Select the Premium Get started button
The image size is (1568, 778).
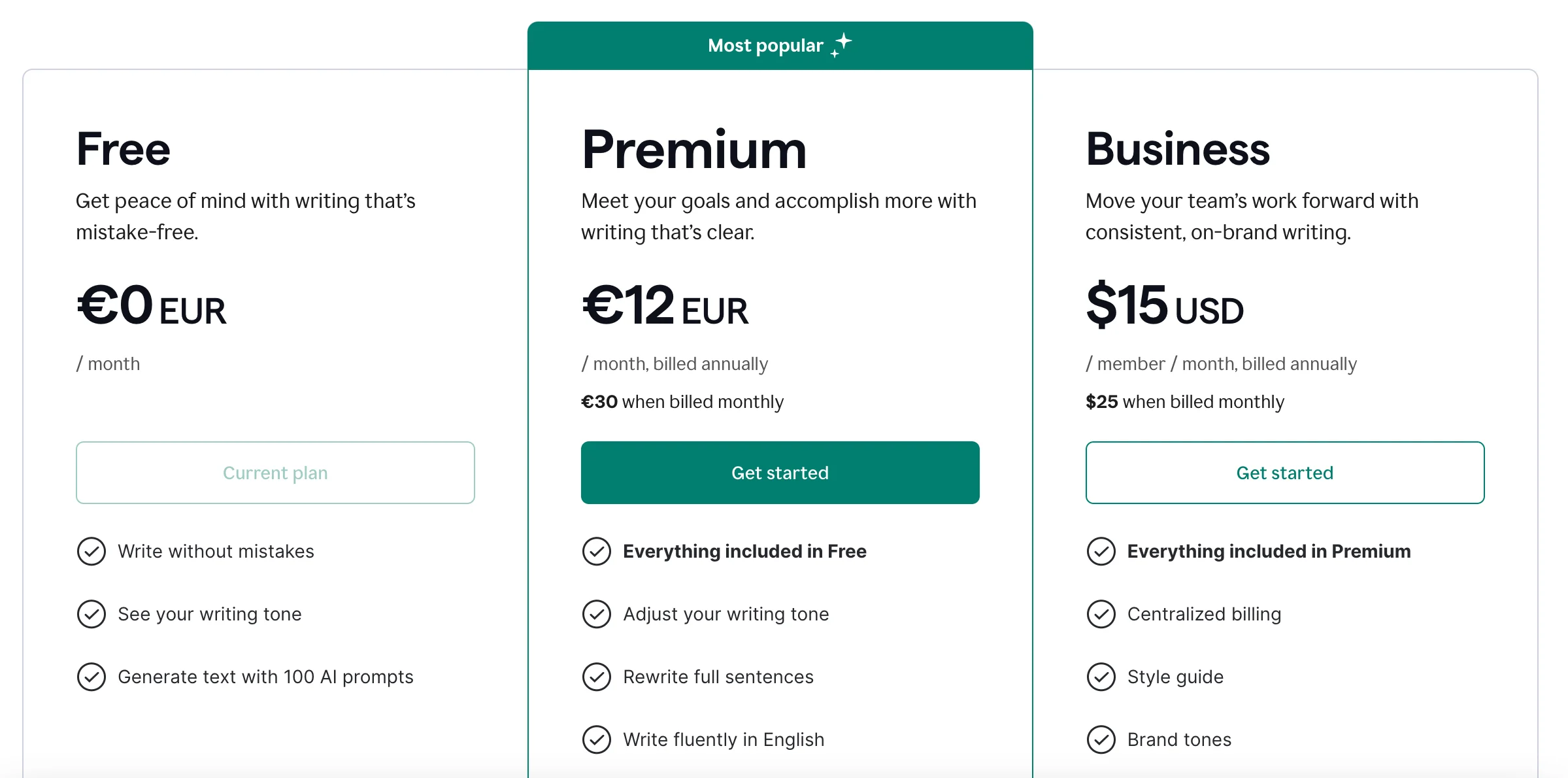pyautogui.click(x=780, y=472)
